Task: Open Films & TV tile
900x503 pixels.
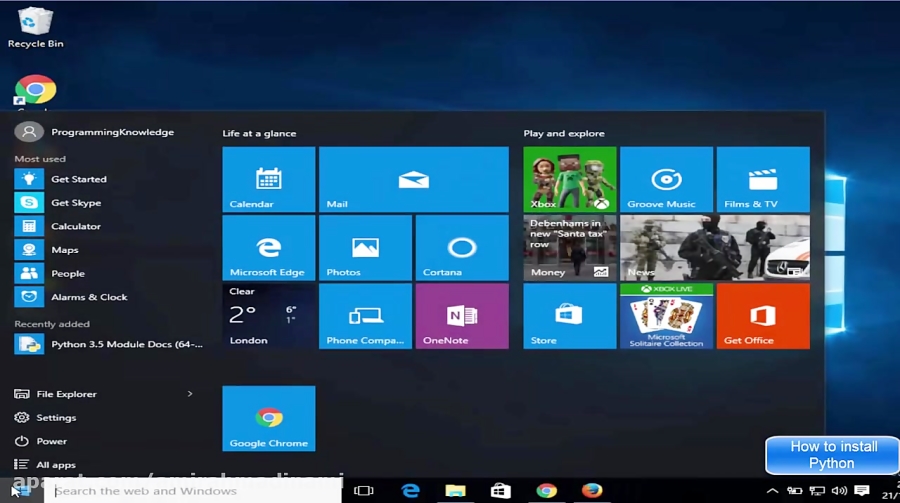Action: pyautogui.click(x=763, y=179)
